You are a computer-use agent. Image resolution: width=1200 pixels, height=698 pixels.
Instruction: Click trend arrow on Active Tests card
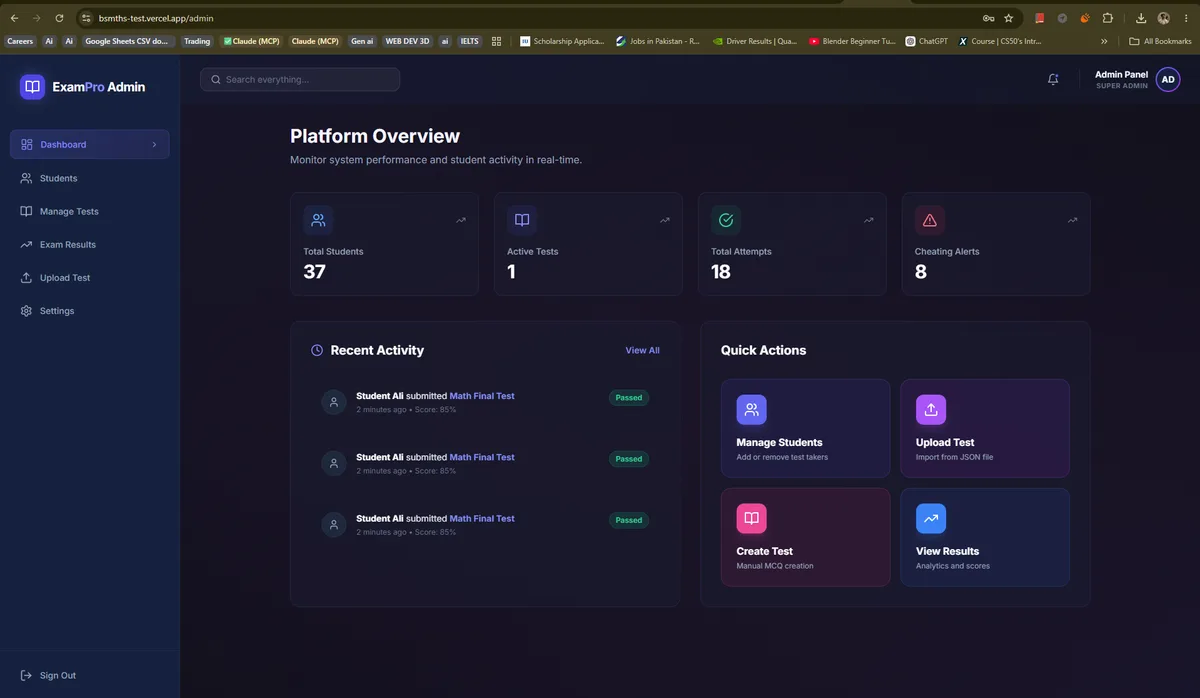[665, 220]
